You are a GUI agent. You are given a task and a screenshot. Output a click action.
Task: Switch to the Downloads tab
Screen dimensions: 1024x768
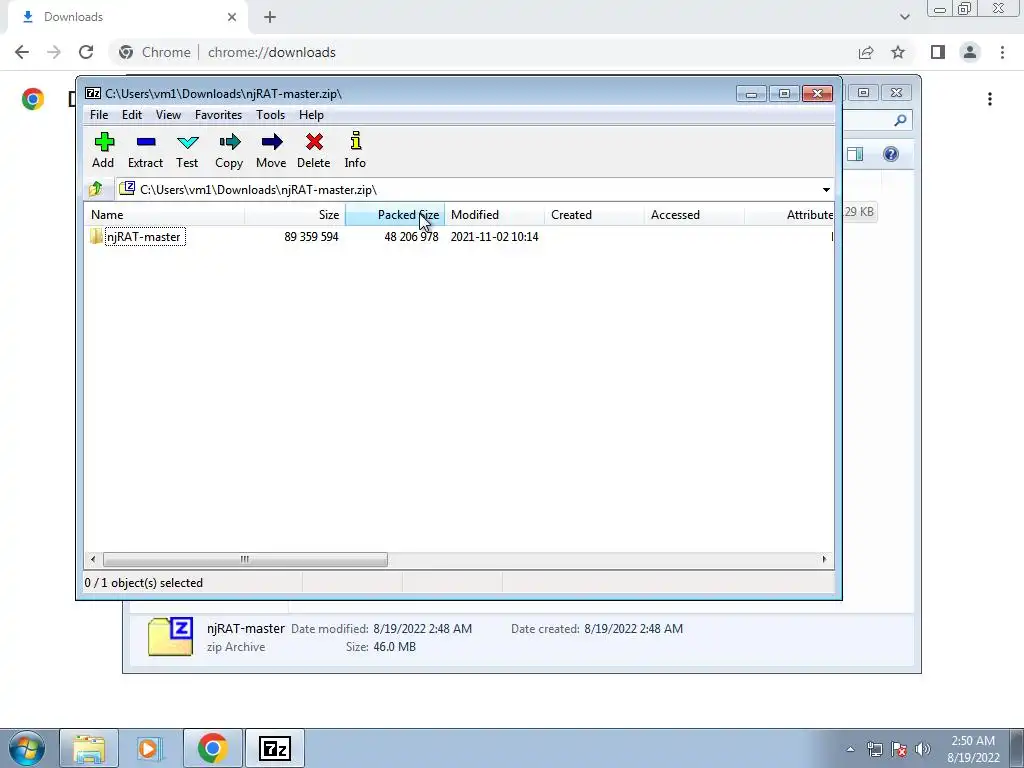(x=127, y=17)
